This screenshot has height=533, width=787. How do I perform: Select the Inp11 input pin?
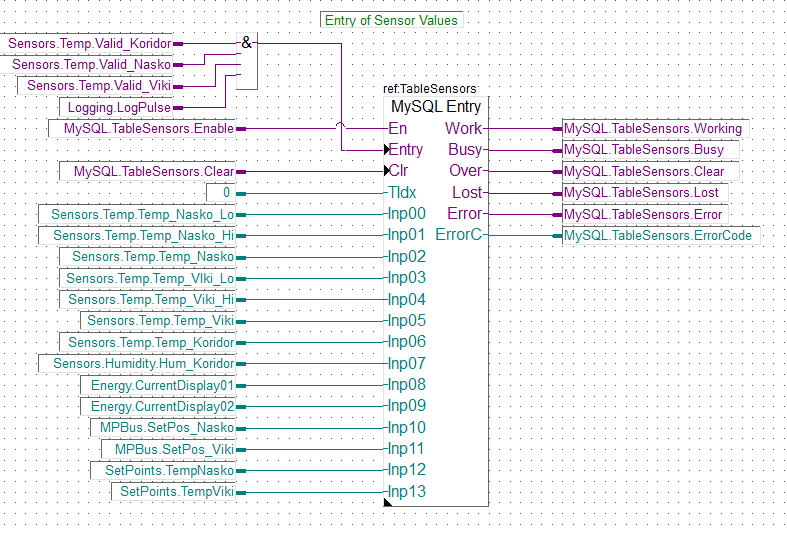pyautogui.click(x=407, y=449)
